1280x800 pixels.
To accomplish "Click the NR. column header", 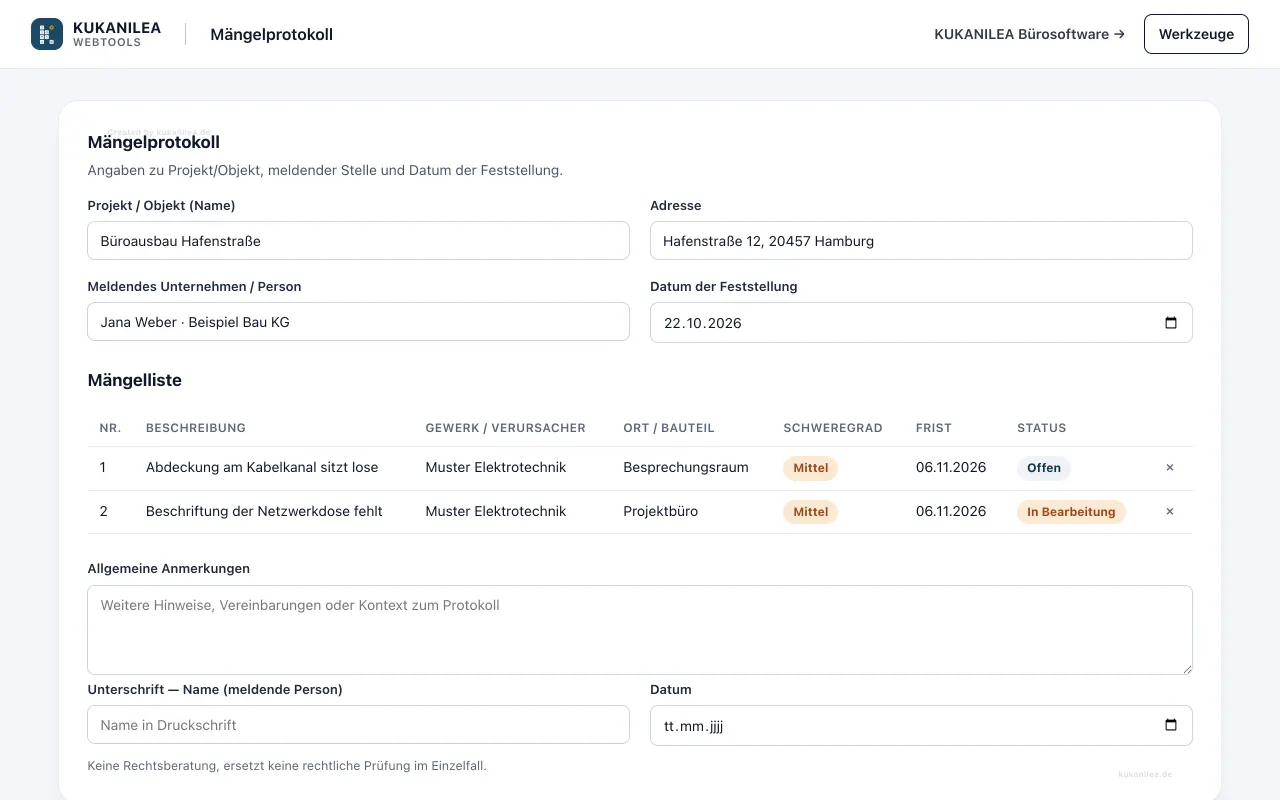I will coord(110,428).
